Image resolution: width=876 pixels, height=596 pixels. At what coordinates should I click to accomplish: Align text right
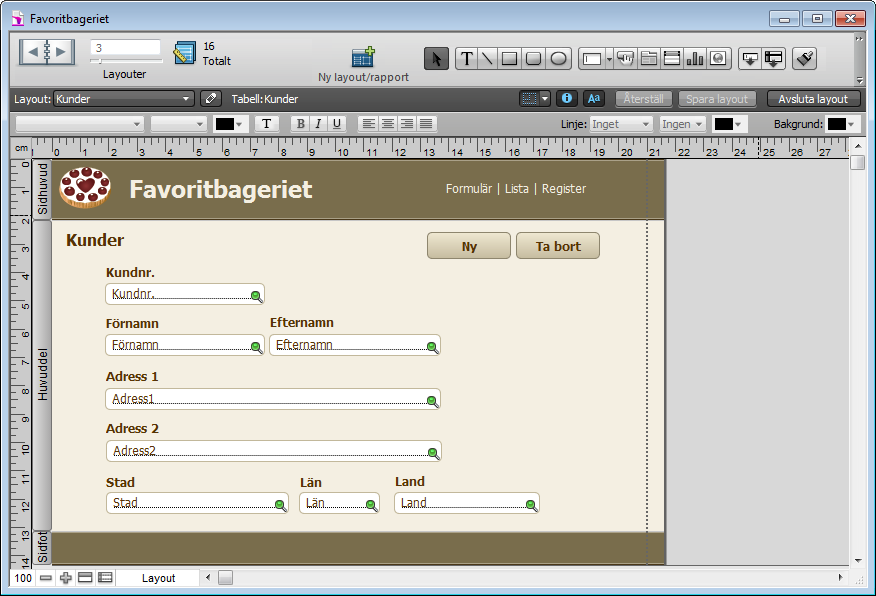click(x=407, y=124)
